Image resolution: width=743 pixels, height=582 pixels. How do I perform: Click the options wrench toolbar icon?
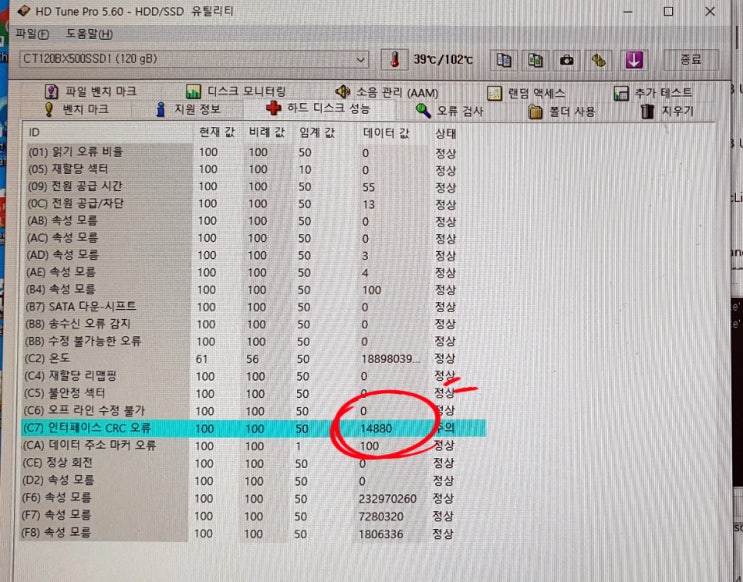pyautogui.click(x=598, y=60)
